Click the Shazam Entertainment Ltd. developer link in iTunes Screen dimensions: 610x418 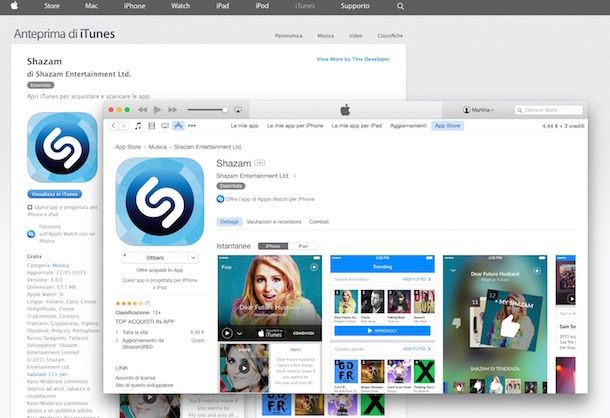coord(253,176)
